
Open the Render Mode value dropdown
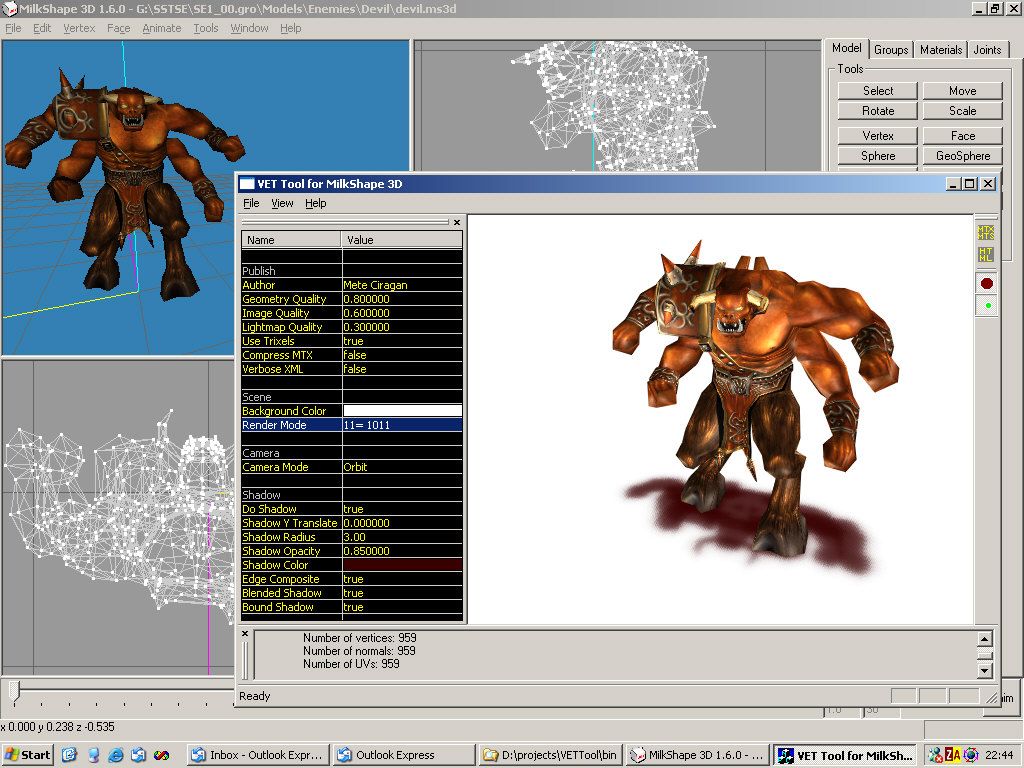tap(402, 425)
